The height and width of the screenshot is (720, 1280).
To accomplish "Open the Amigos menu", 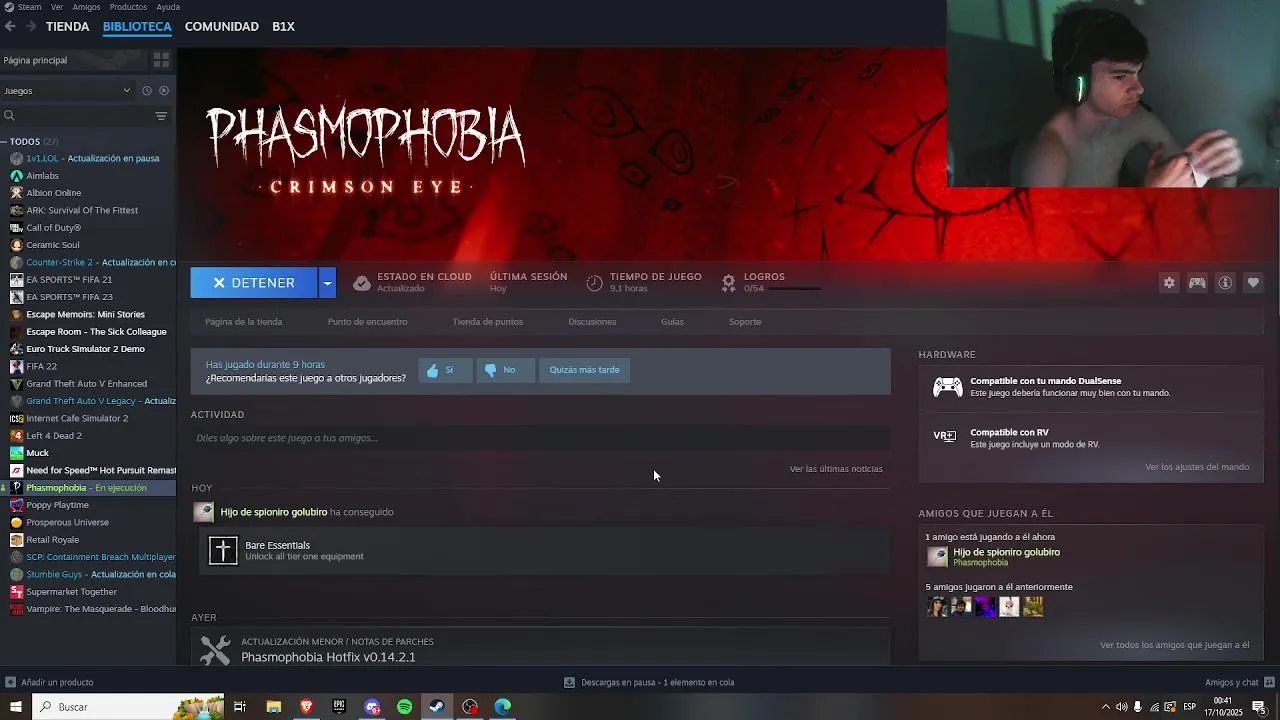I will (86, 7).
